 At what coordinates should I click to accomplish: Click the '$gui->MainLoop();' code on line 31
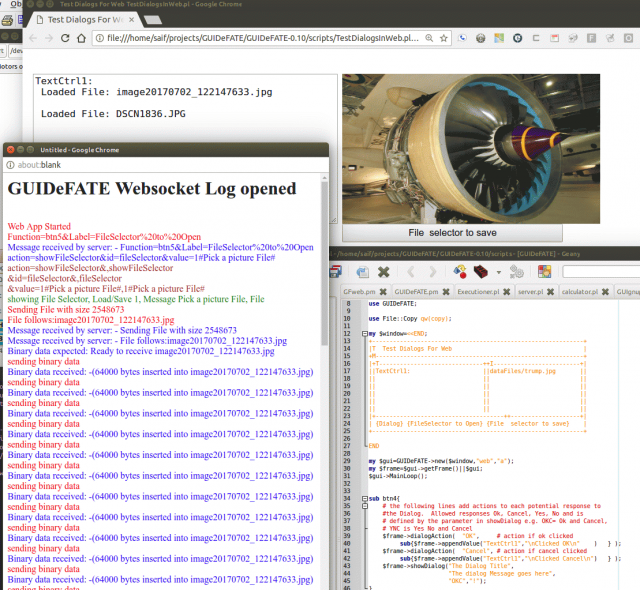(x=398, y=476)
